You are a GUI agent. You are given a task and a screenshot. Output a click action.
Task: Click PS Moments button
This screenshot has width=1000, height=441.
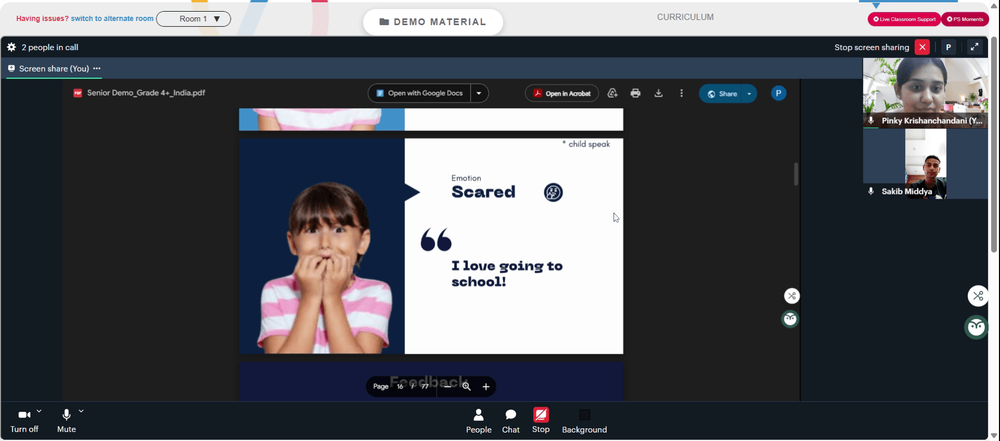click(x=965, y=19)
